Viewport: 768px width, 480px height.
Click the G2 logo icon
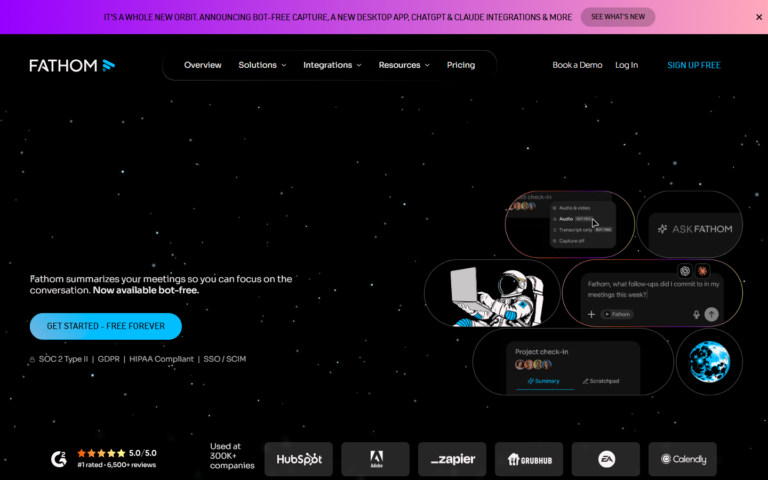(59, 459)
